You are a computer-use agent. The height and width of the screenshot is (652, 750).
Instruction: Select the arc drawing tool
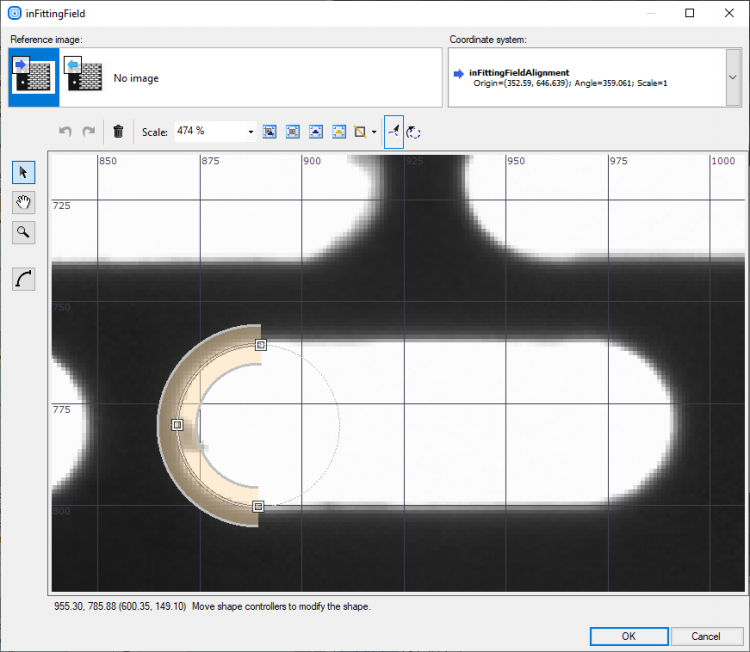24,279
